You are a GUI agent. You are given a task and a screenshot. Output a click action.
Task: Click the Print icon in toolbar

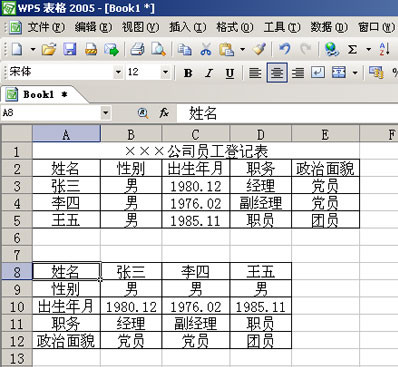pos(137,49)
